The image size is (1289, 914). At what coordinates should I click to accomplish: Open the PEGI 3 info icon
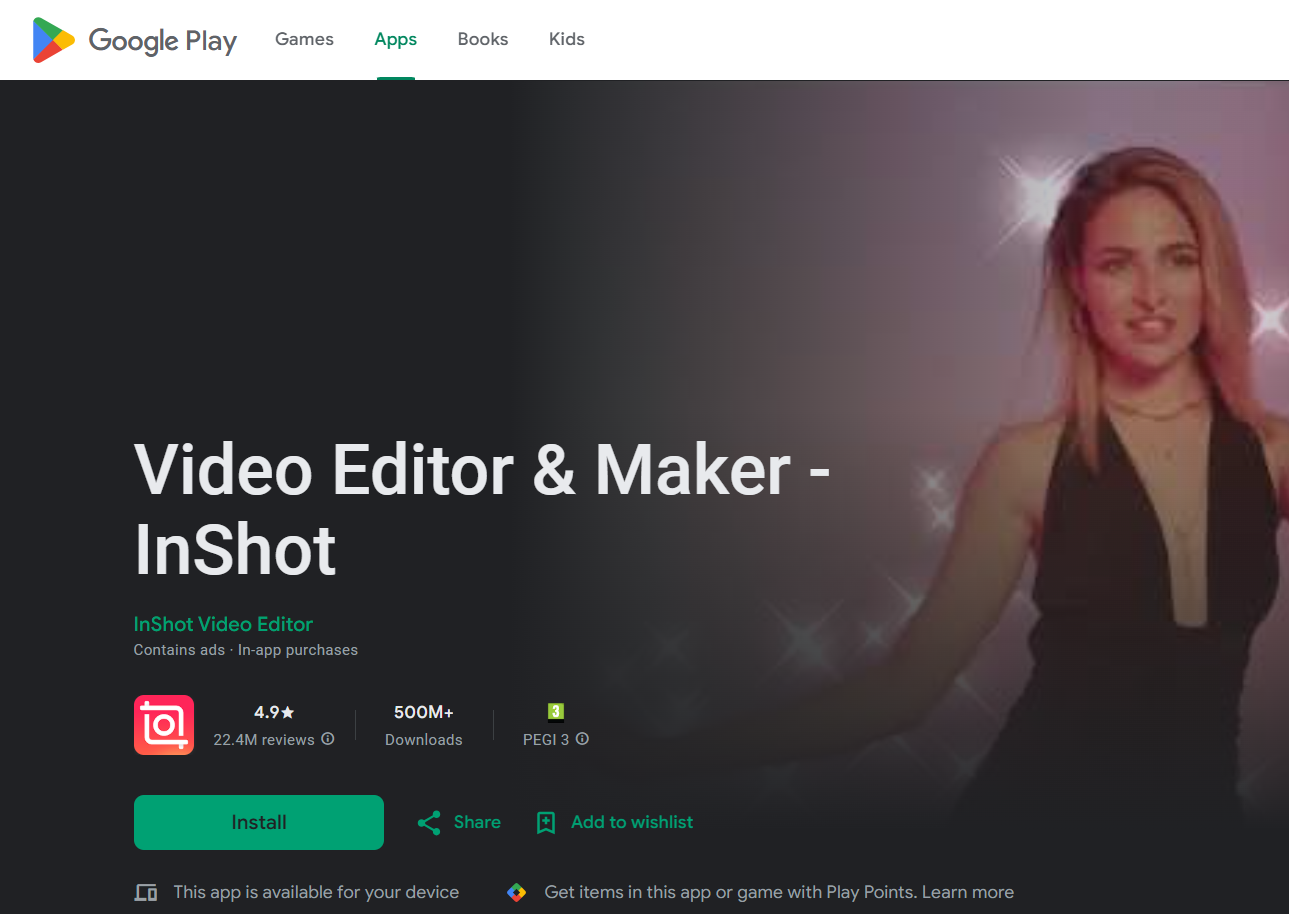click(x=582, y=739)
